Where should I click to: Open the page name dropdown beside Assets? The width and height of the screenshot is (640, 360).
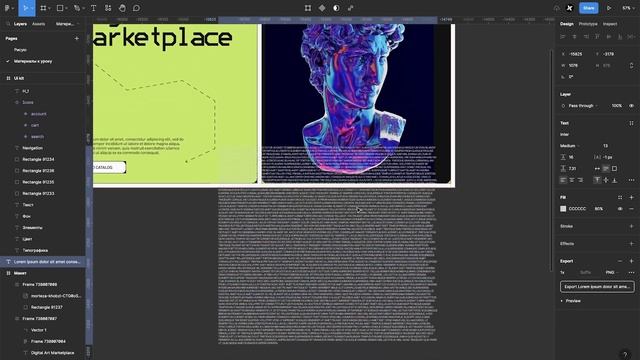click(67, 24)
